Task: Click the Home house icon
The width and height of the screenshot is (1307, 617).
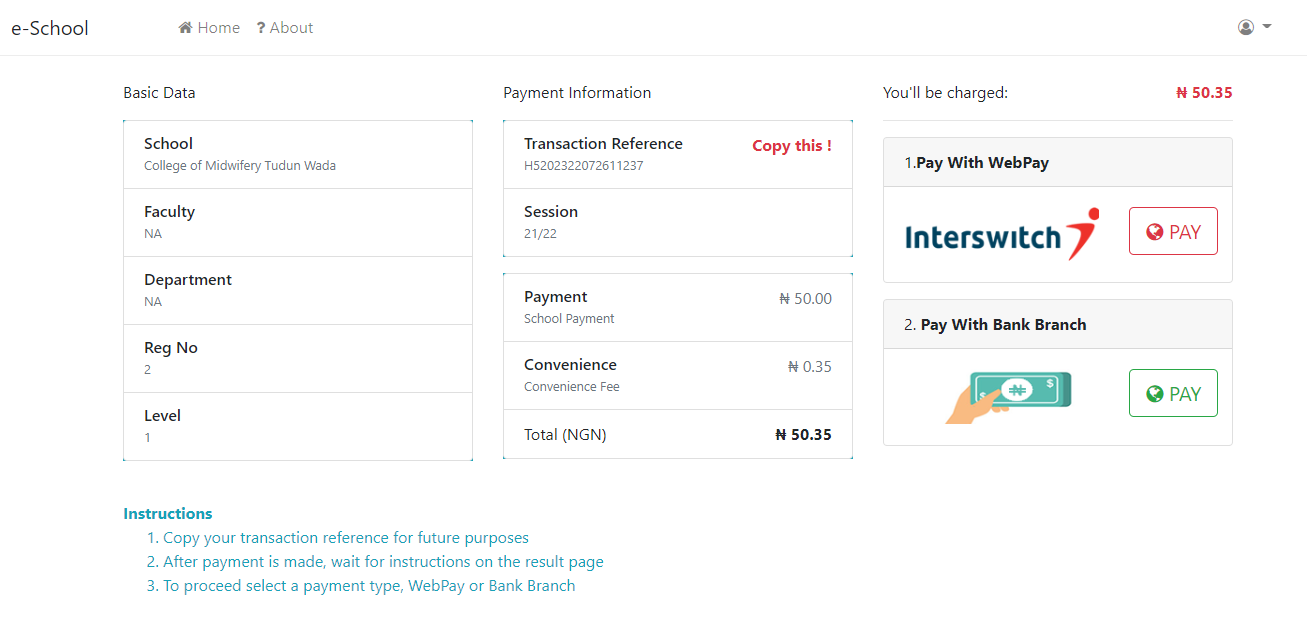Action: click(185, 28)
